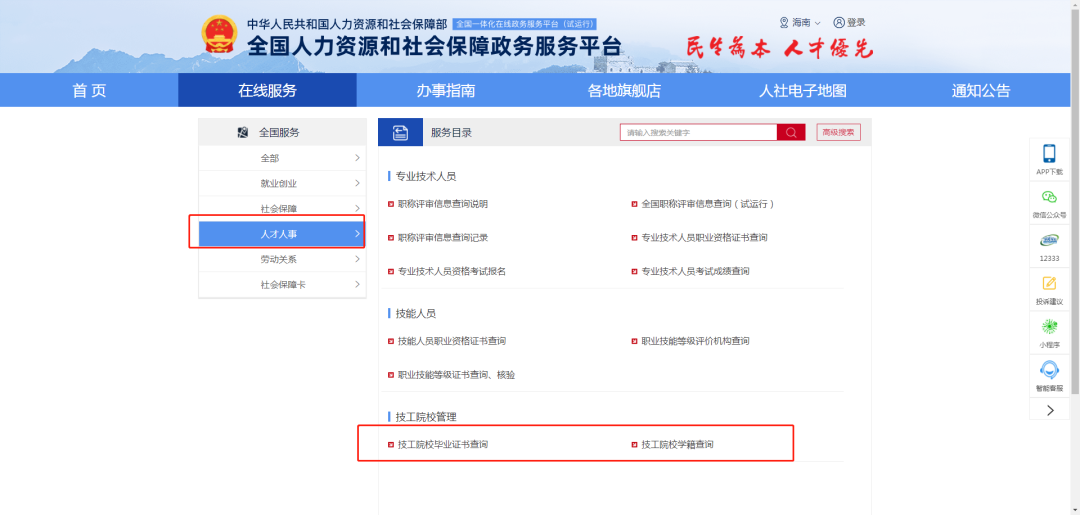Expand the right sidebar arrow chevron
This screenshot has width=1080, height=515.
point(1049,410)
